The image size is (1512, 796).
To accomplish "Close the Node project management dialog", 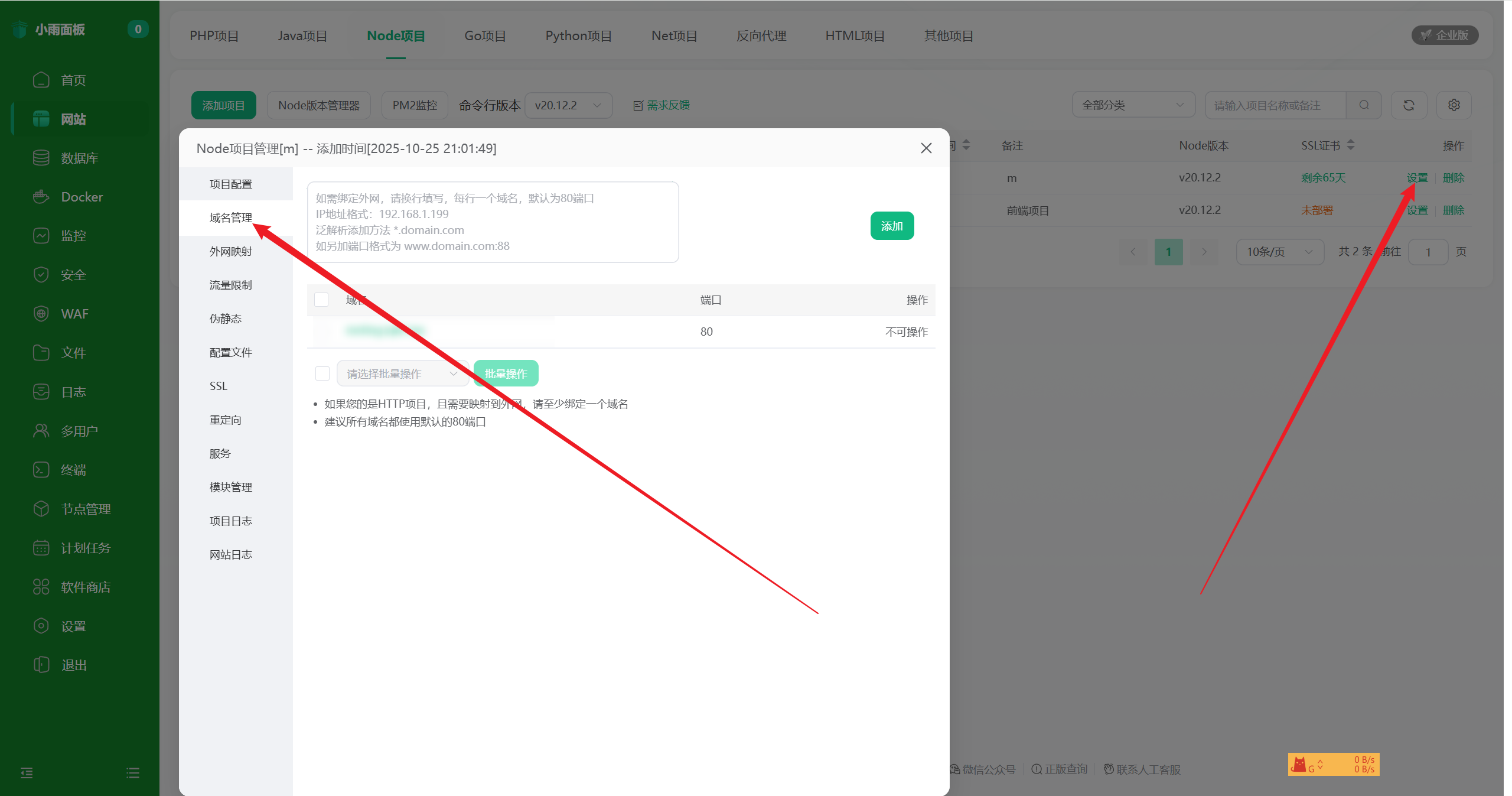I will pyautogui.click(x=926, y=148).
